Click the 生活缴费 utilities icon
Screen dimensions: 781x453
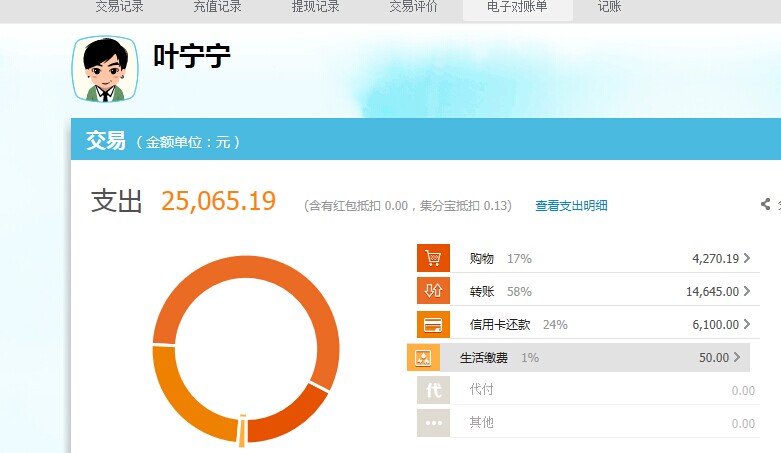423,357
